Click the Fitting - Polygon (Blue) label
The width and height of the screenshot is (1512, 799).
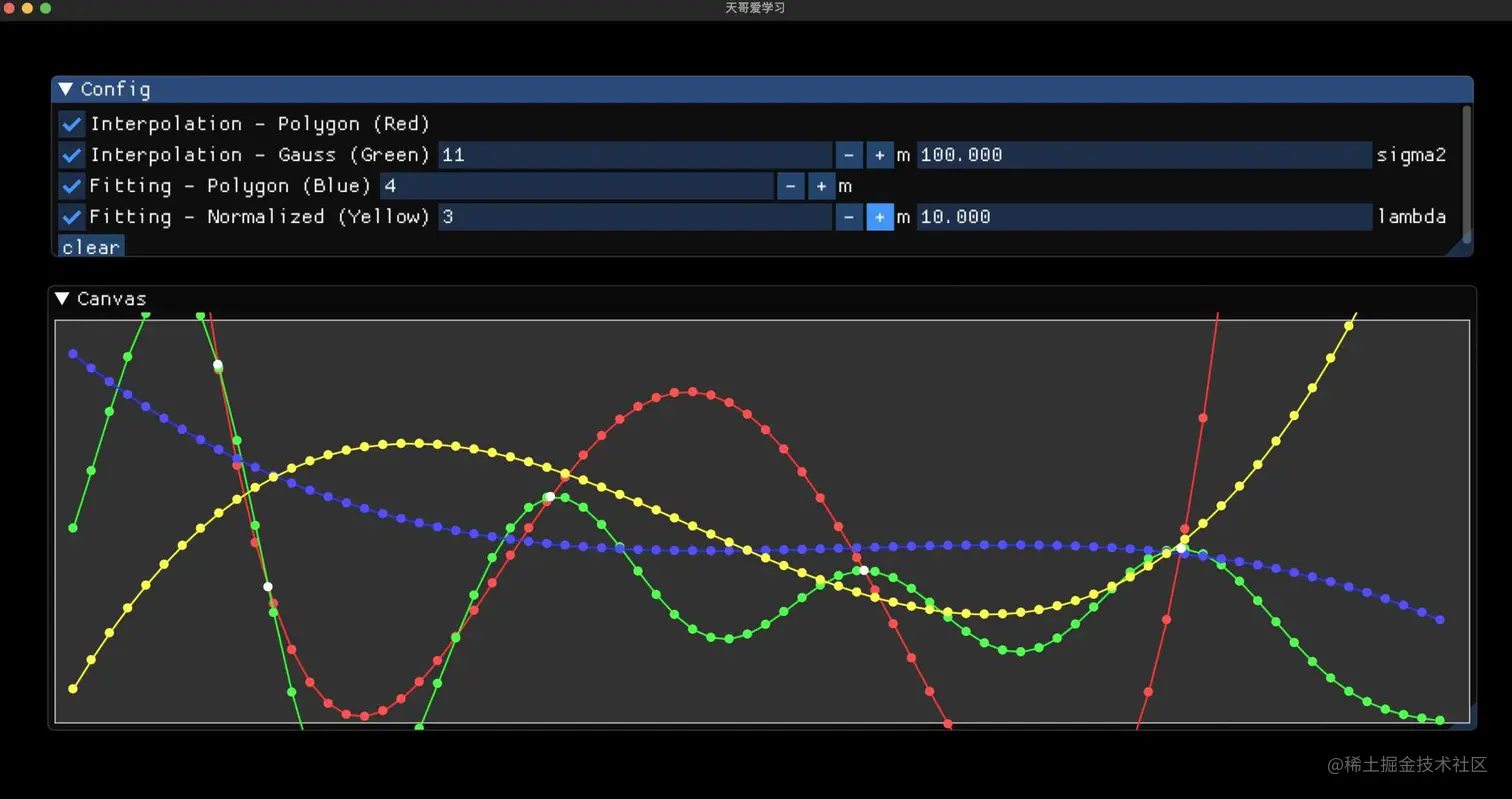(x=231, y=186)
